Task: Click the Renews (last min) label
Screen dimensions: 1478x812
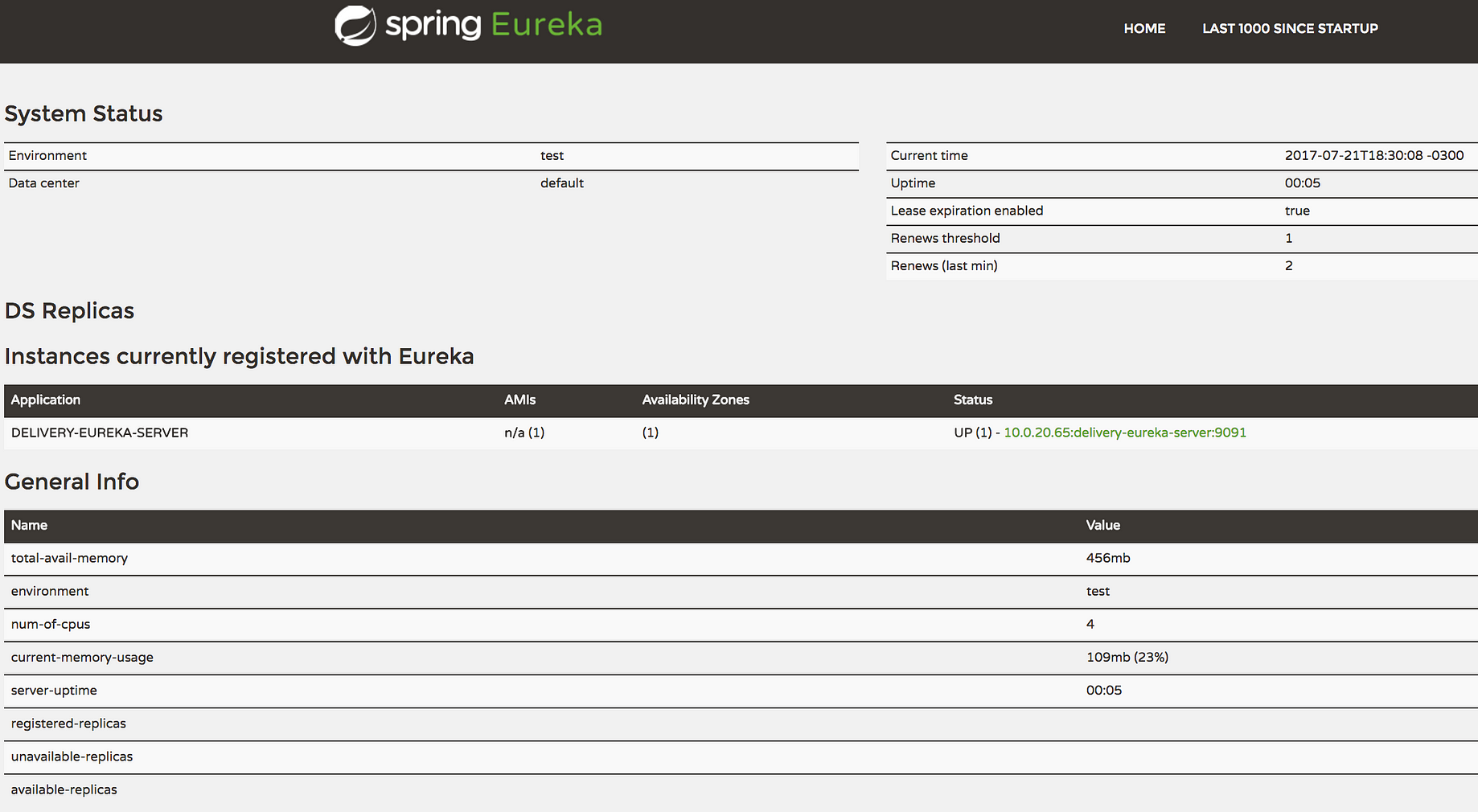Action: [943, 266]
